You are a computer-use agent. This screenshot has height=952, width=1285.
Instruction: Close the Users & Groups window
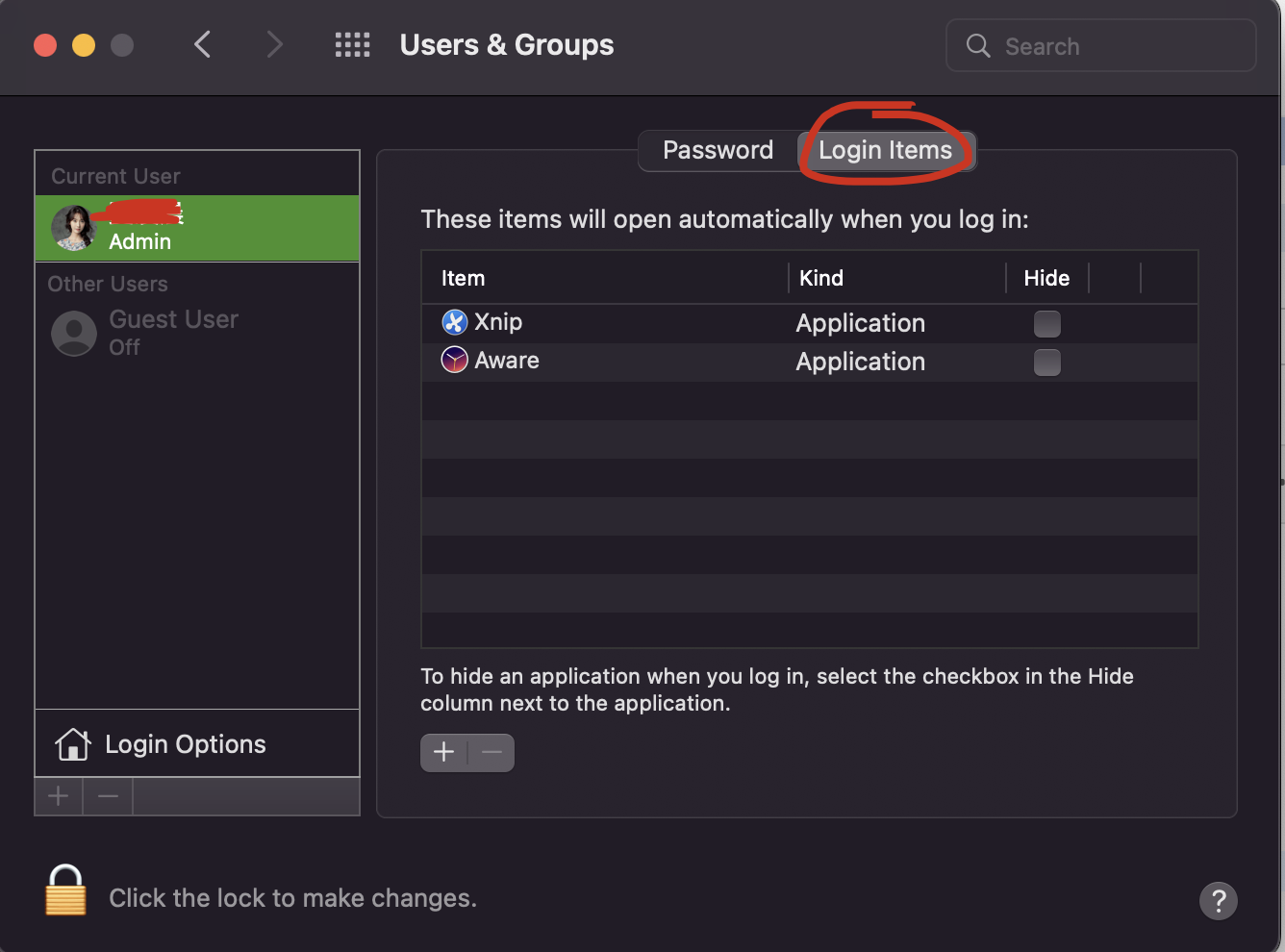pos(45,45)
